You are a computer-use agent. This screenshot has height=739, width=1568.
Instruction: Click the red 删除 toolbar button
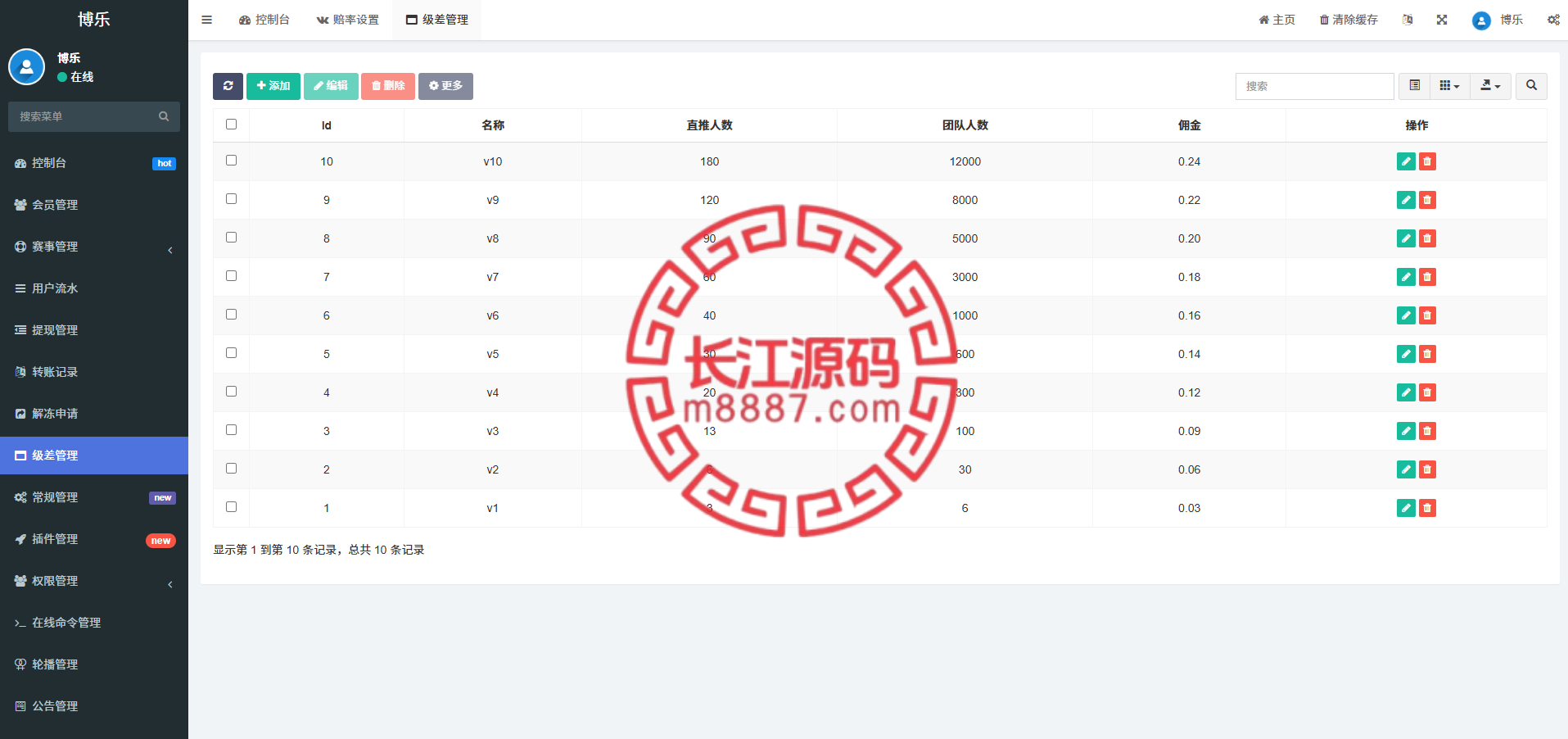pyautogui.click(x=388, y=86)
